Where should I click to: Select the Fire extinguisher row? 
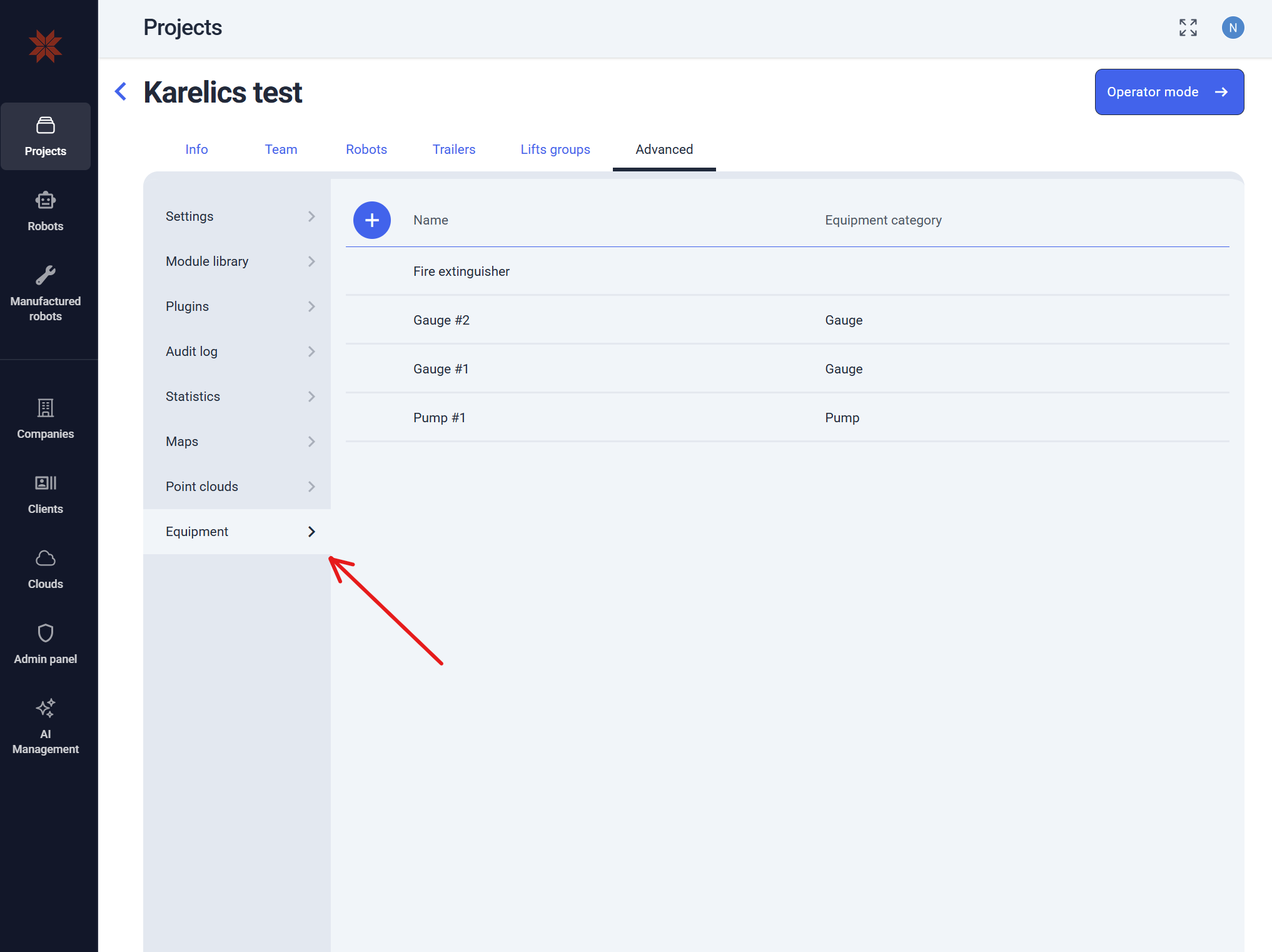(462, 271)
